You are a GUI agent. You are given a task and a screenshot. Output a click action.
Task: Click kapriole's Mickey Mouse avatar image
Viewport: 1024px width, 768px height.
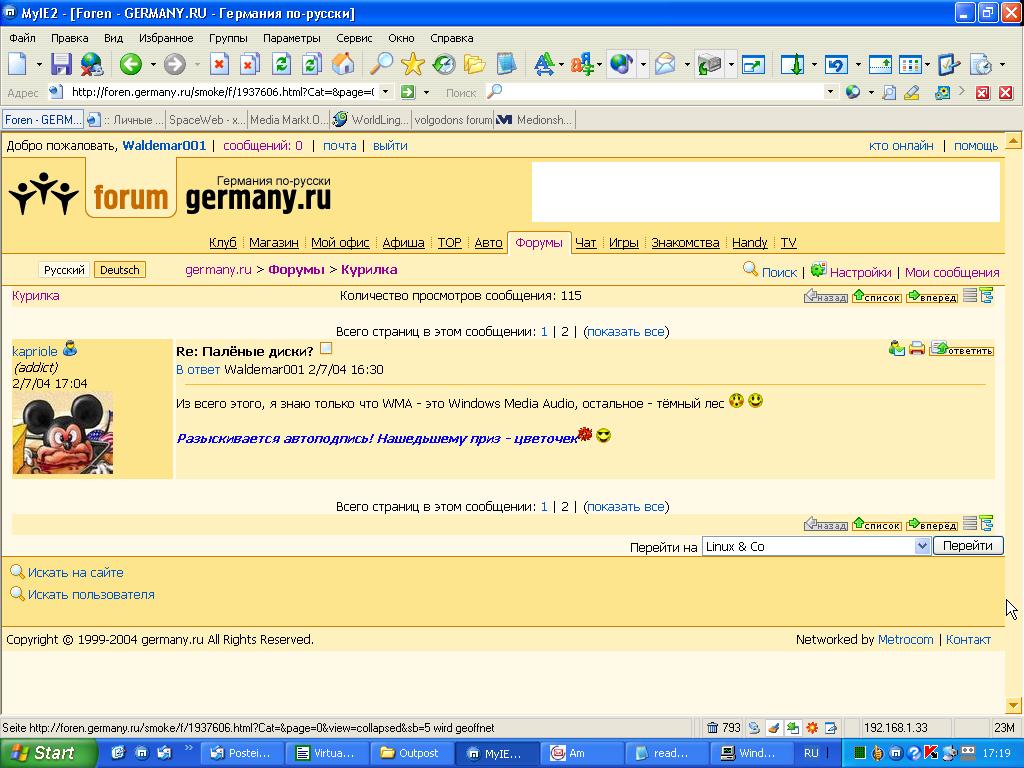[x=63, y=433]
